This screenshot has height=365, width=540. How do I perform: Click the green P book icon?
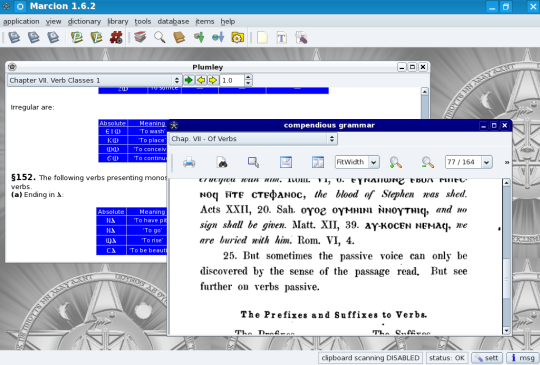[x=77, y=37]
